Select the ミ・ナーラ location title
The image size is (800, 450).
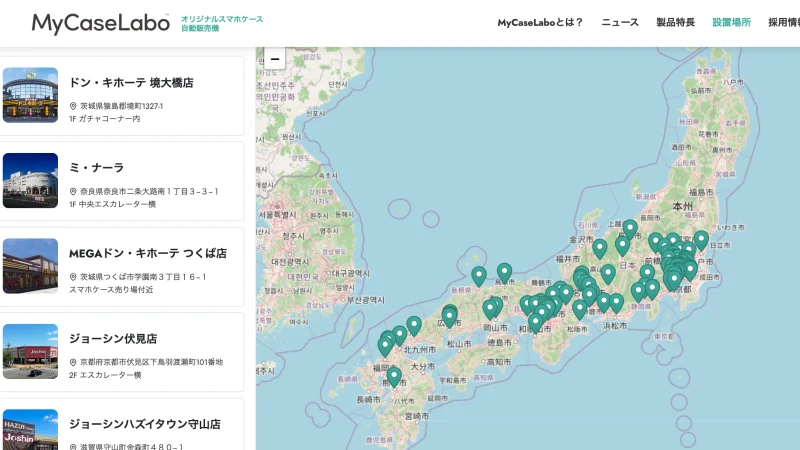96,168
